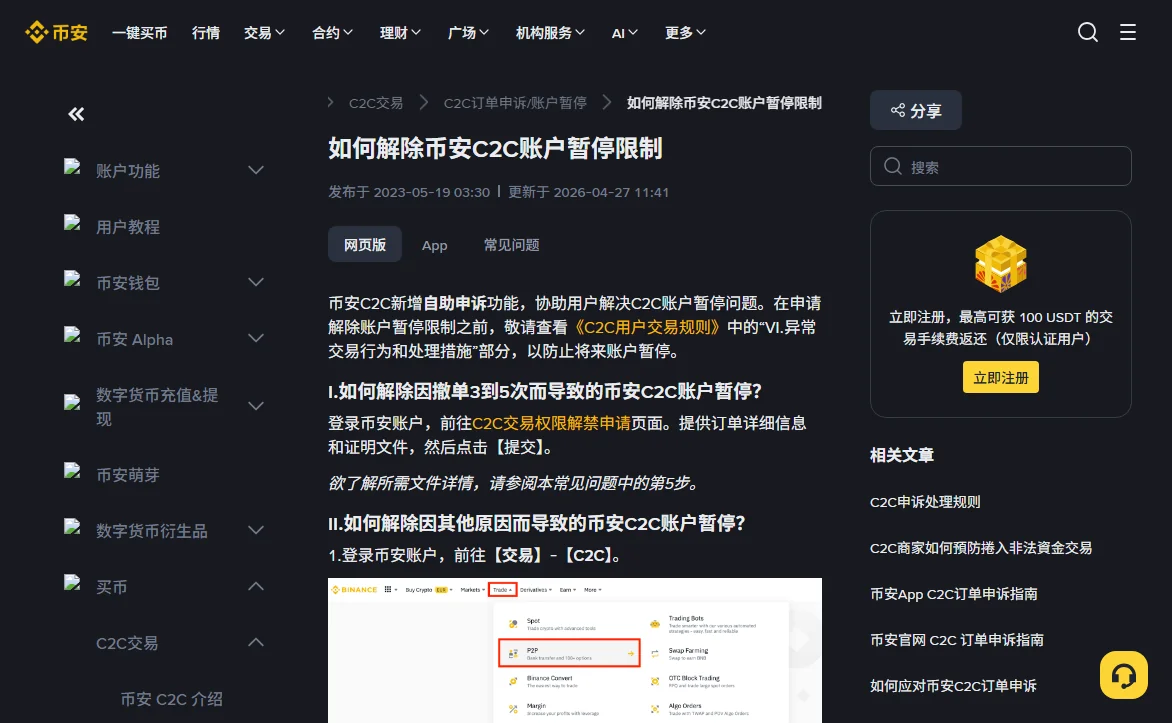This screenshot has height=723, width=1172.
Task: Expand the 币安钱包 sidebar section
Action: point(256,283)
